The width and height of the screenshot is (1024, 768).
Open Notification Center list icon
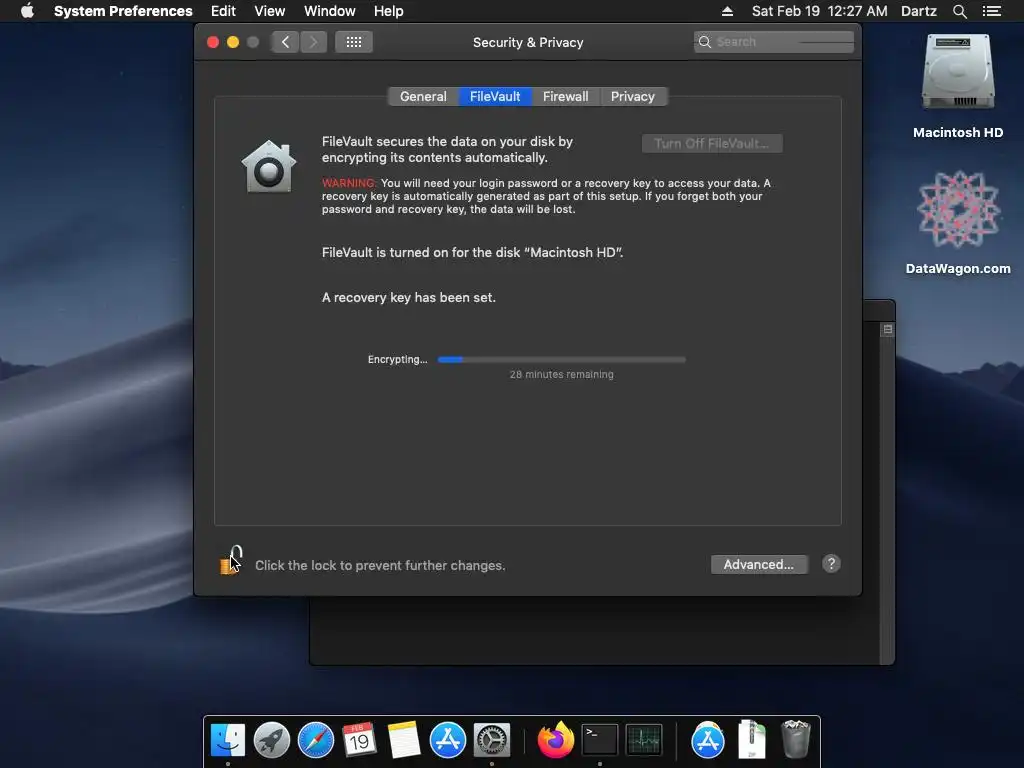991,11
